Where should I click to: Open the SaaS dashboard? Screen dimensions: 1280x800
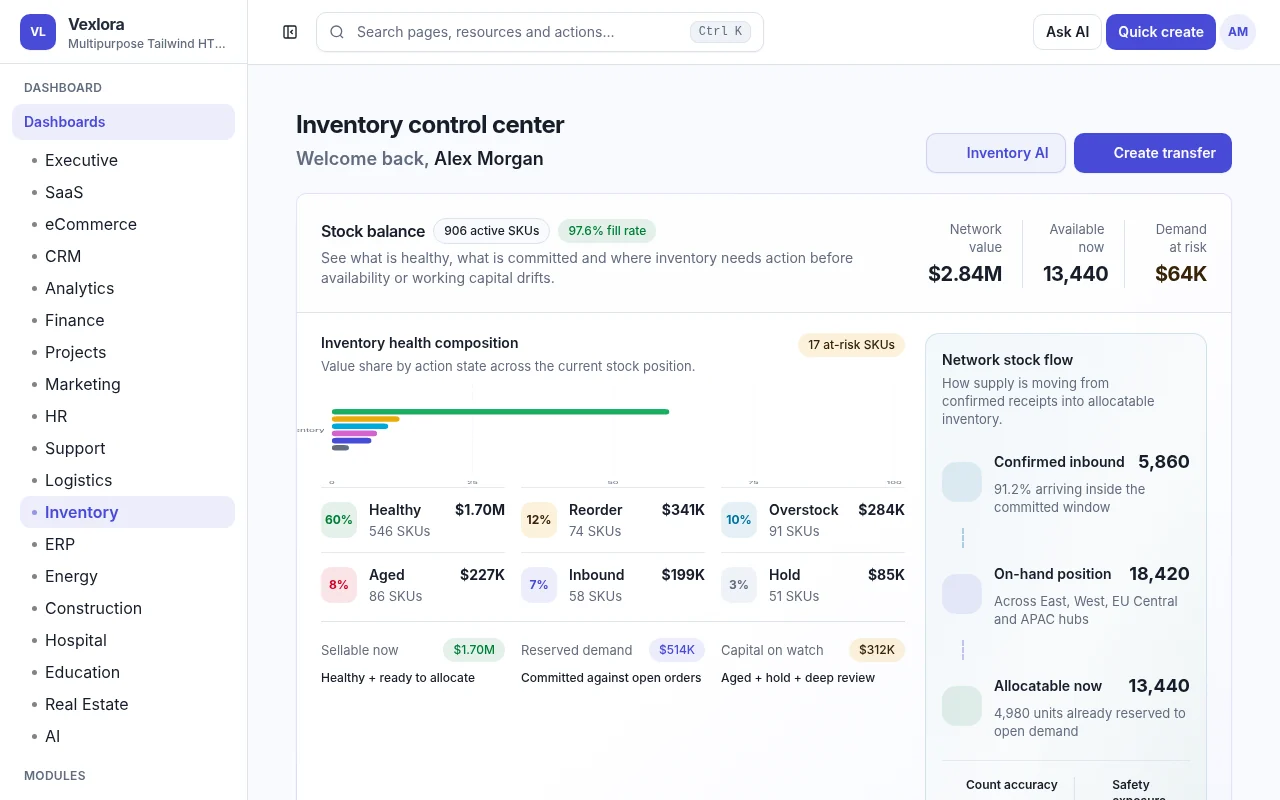click(127, 192)
